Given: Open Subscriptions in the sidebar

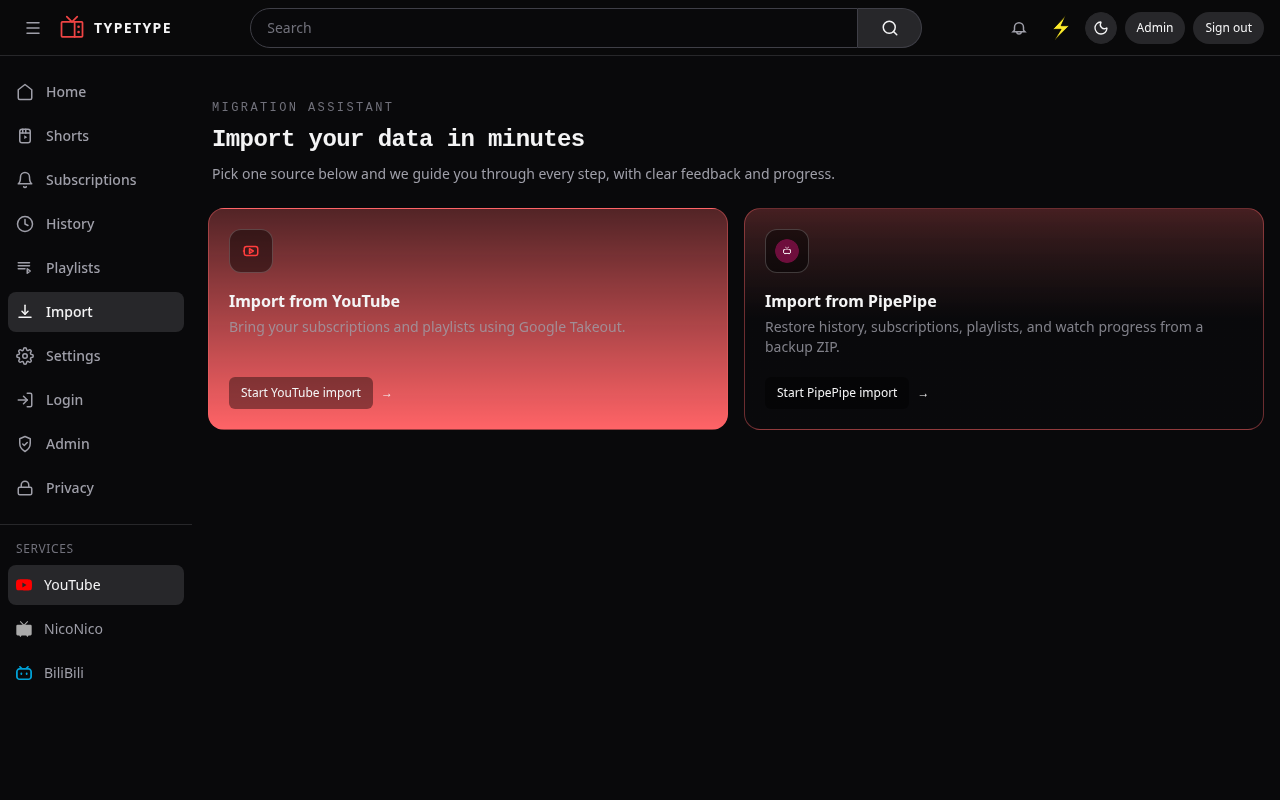Looking at the screenshot, I should pos(96,180).
